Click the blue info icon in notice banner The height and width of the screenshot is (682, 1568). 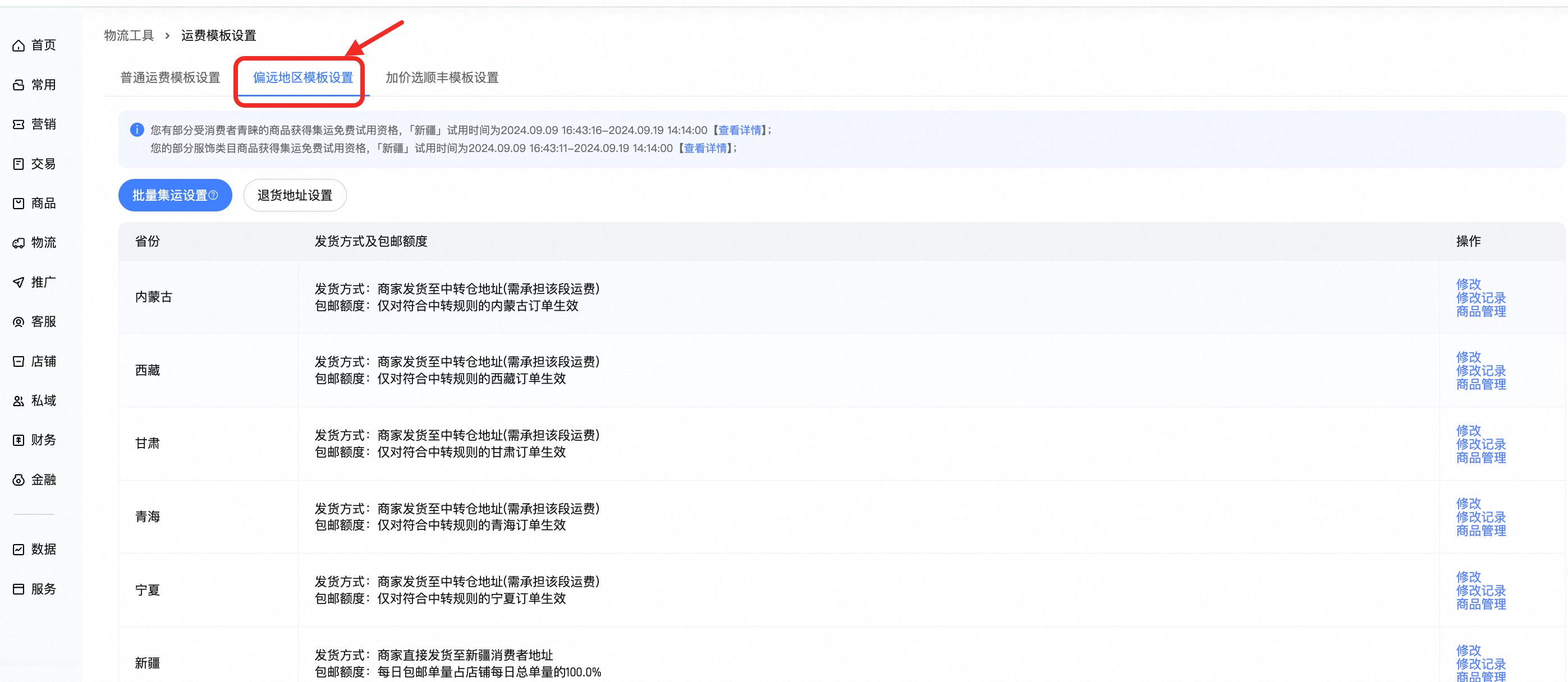tap(137, 130)
